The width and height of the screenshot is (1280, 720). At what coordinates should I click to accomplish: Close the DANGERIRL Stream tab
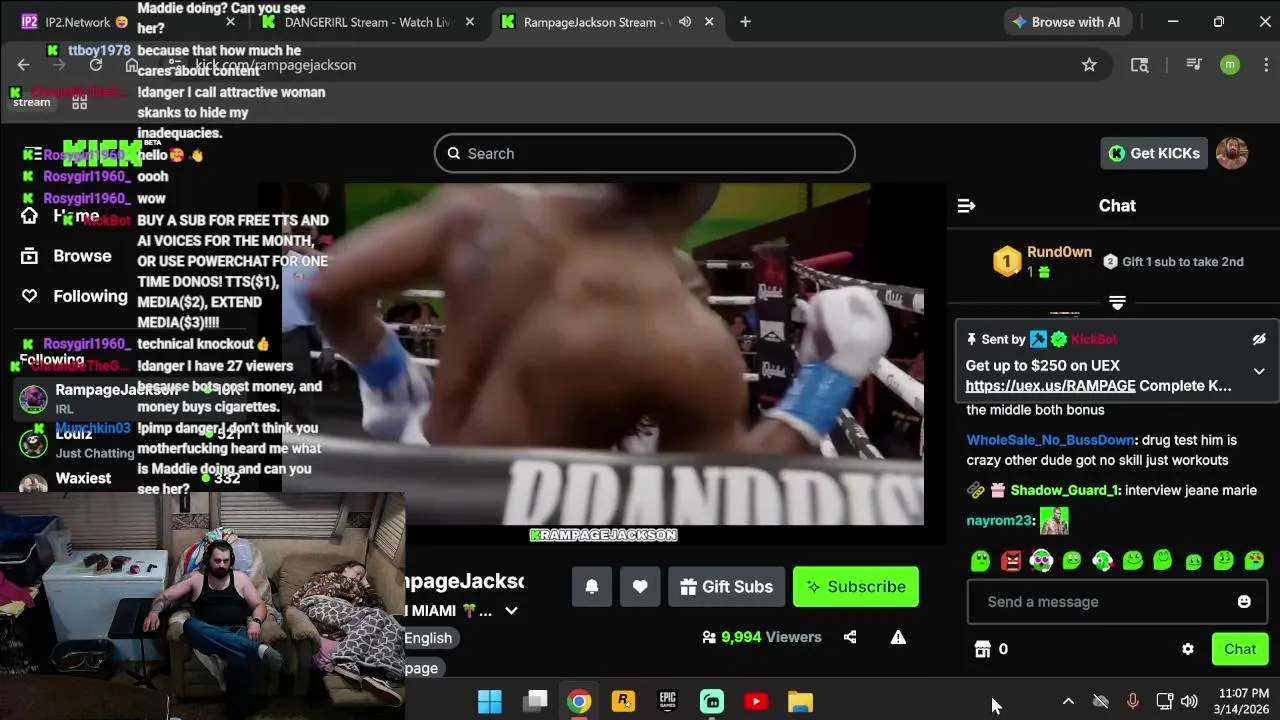click(470, 22)
